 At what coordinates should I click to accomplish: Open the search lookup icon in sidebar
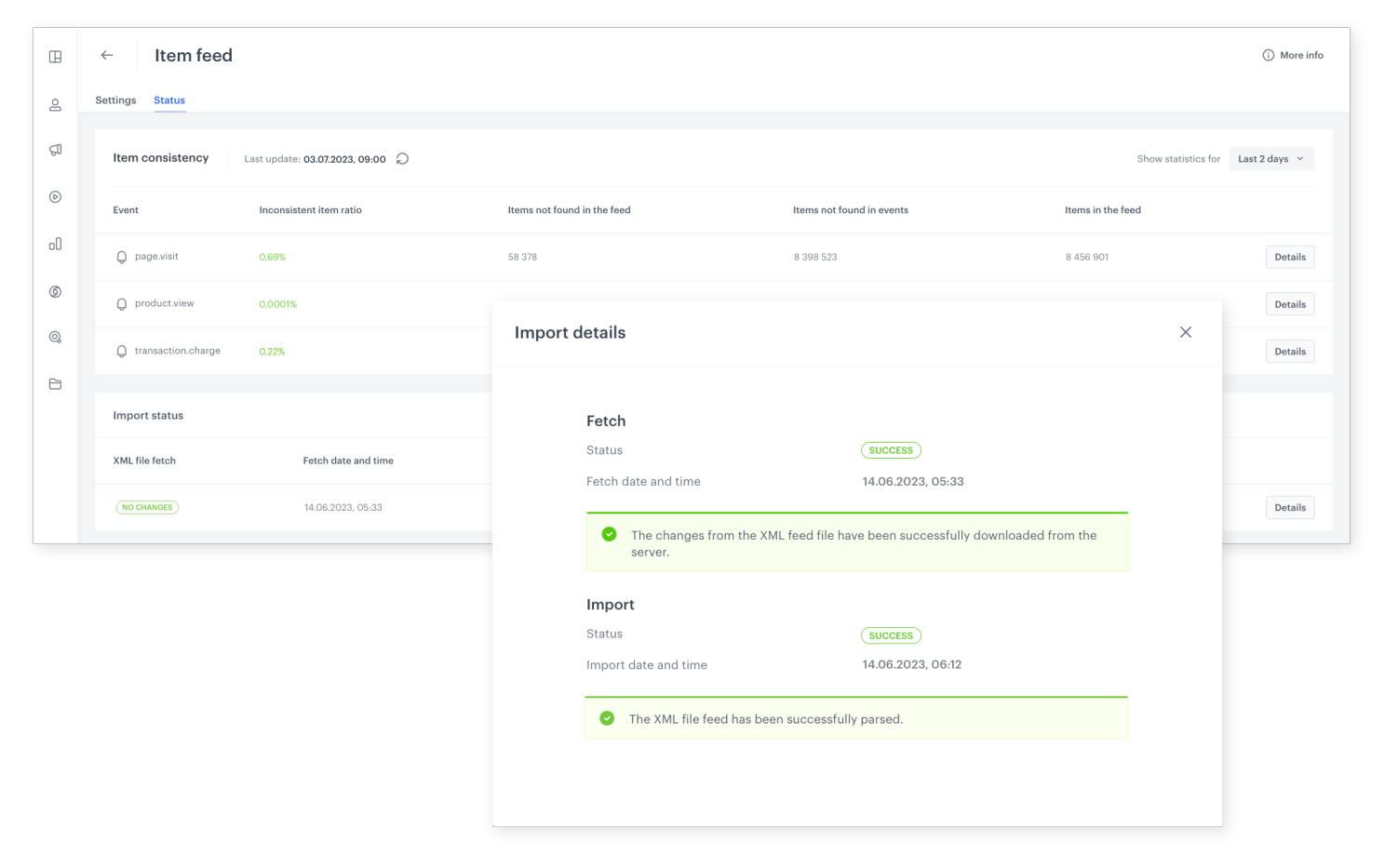click(55, 337)
